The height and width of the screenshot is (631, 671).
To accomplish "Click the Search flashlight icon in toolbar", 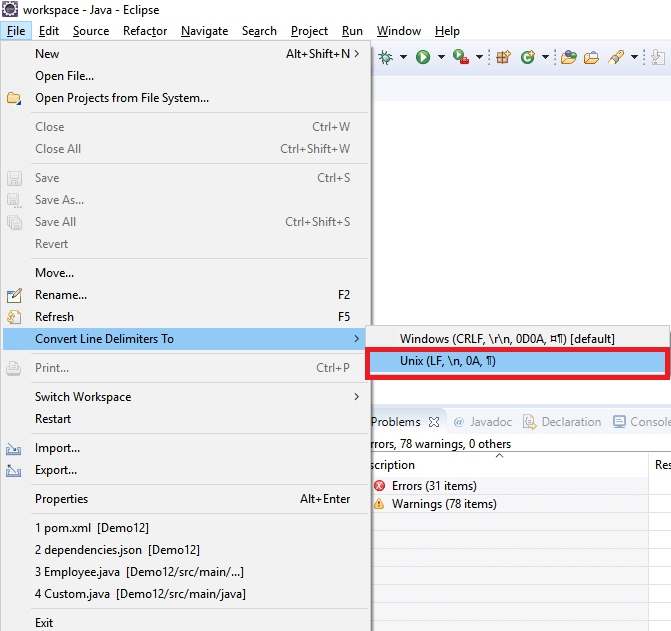I will [x=617, y=58].
